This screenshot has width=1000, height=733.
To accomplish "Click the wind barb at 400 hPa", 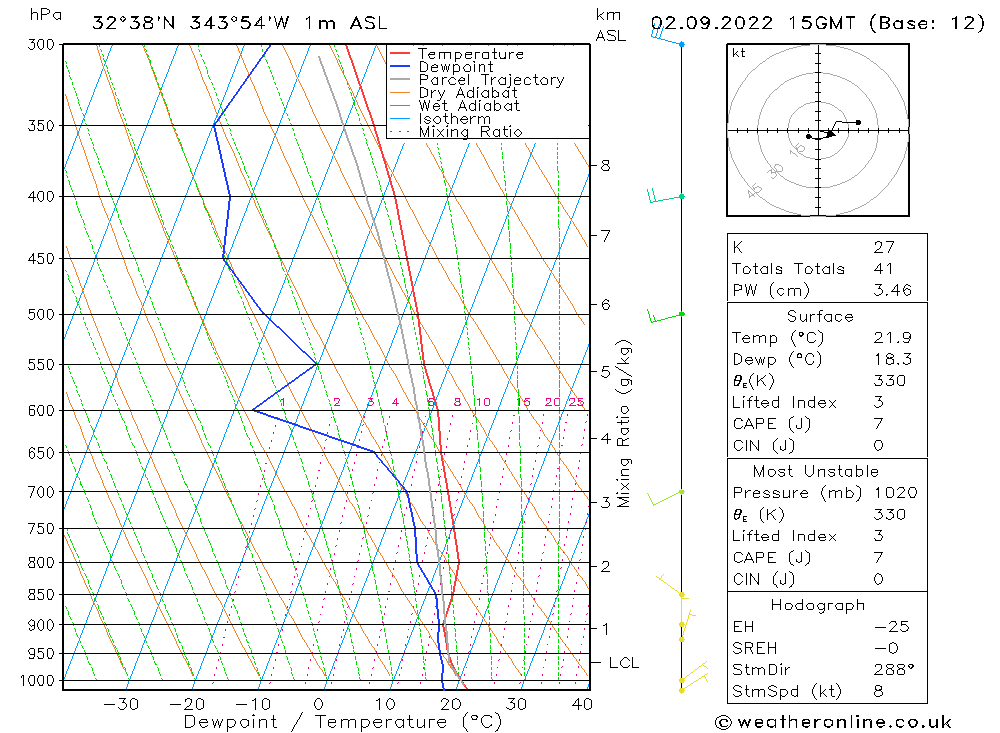I will pyautogui.click(x=665, y=195).
